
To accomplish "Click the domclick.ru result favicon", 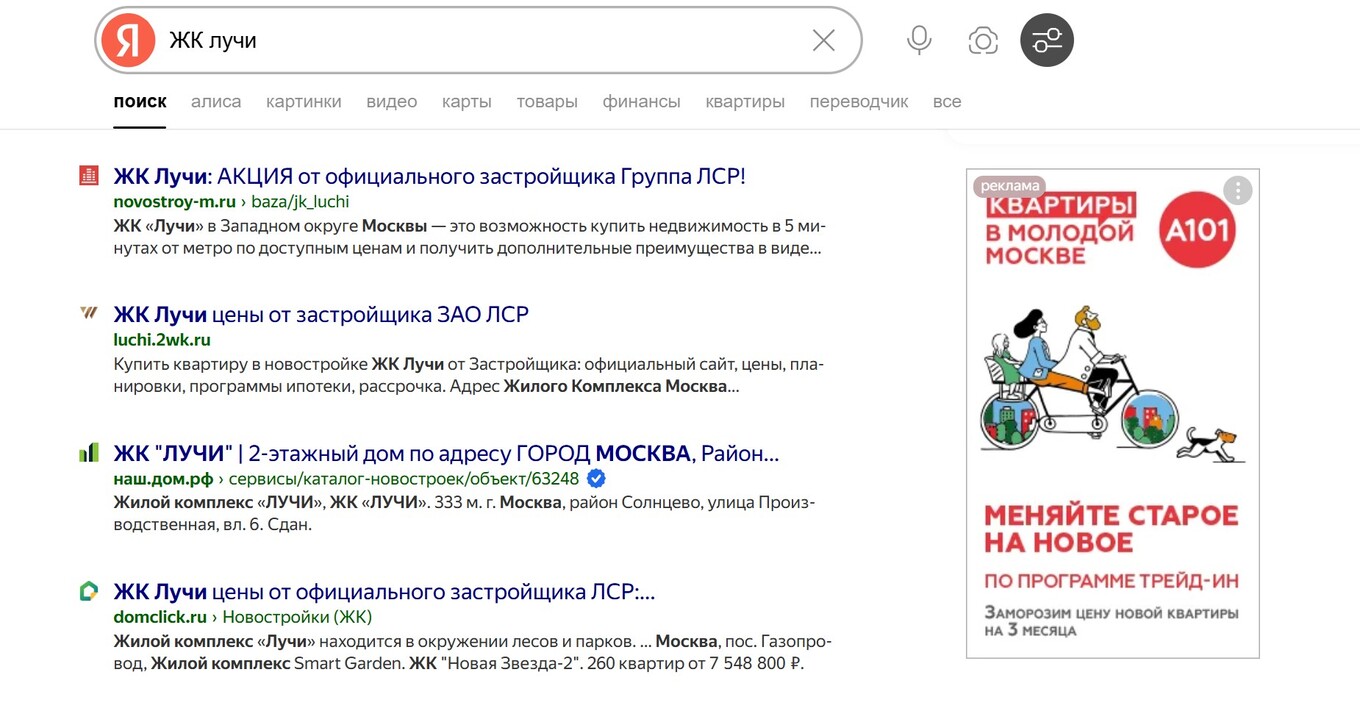I will point(89,591).
